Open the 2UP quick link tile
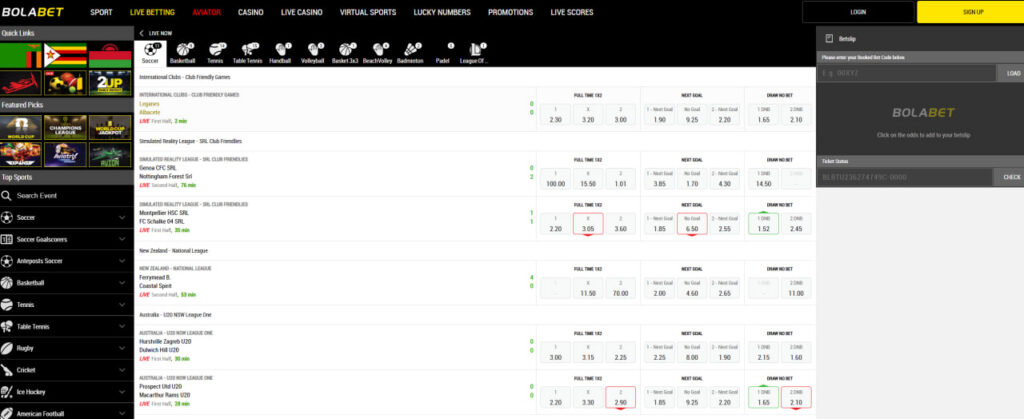This screenshot has height=419, width=1024. pyautogui.click(x=110, y=84)
